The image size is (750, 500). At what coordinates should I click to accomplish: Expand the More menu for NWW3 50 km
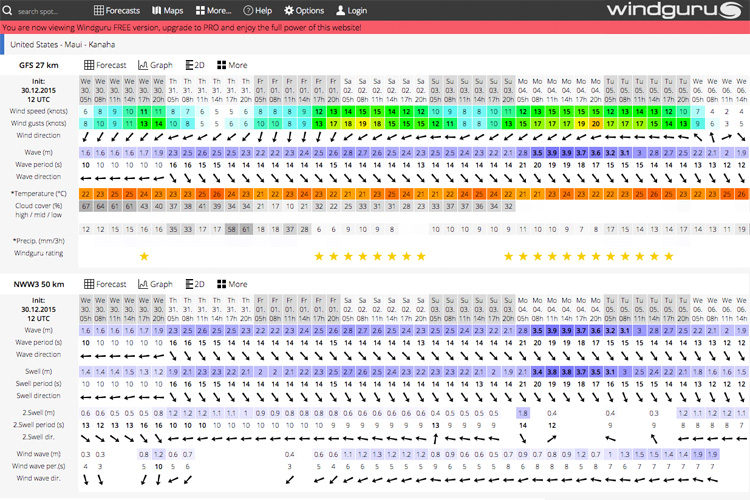pos(232,284)
